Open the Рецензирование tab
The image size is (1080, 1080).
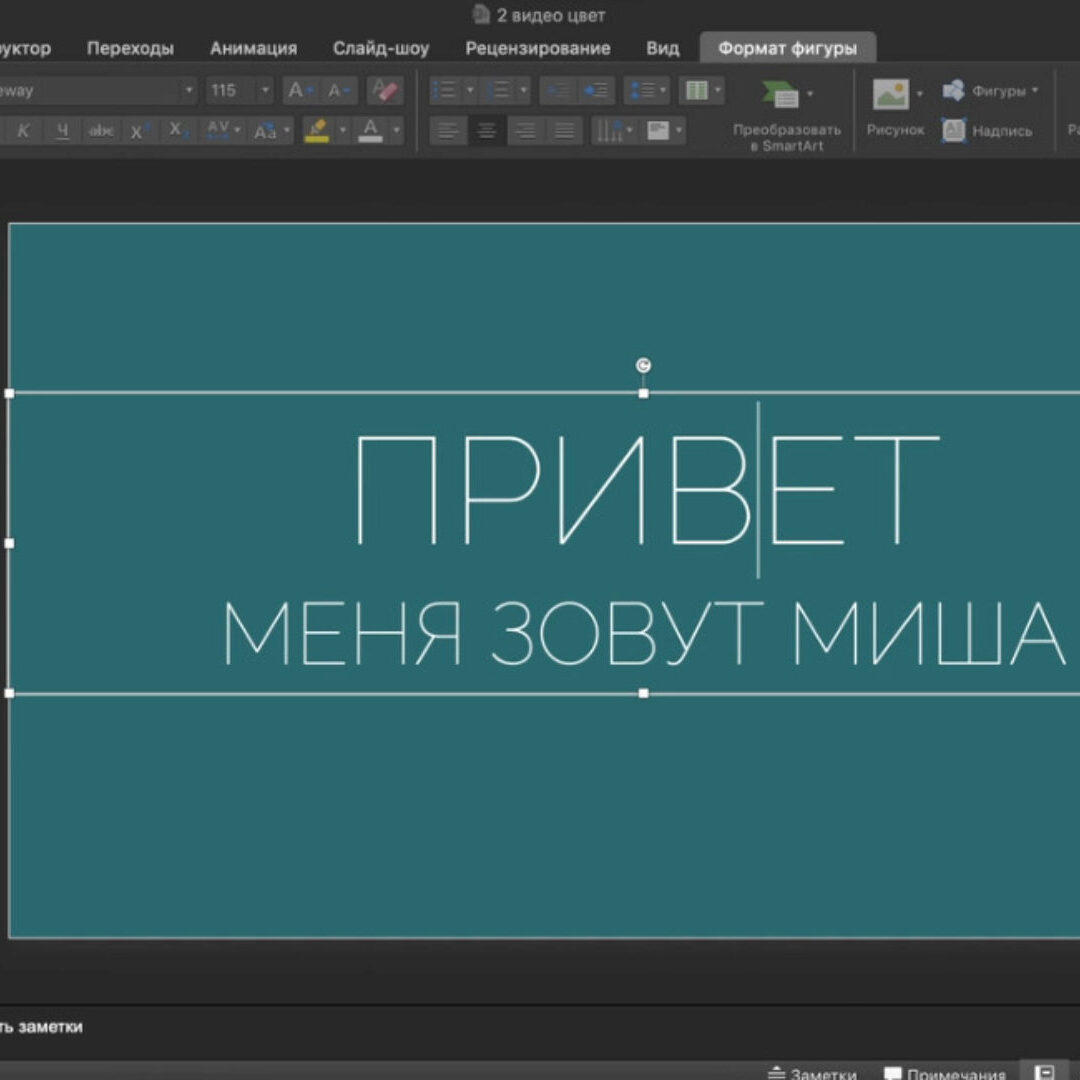coord(537,48)
